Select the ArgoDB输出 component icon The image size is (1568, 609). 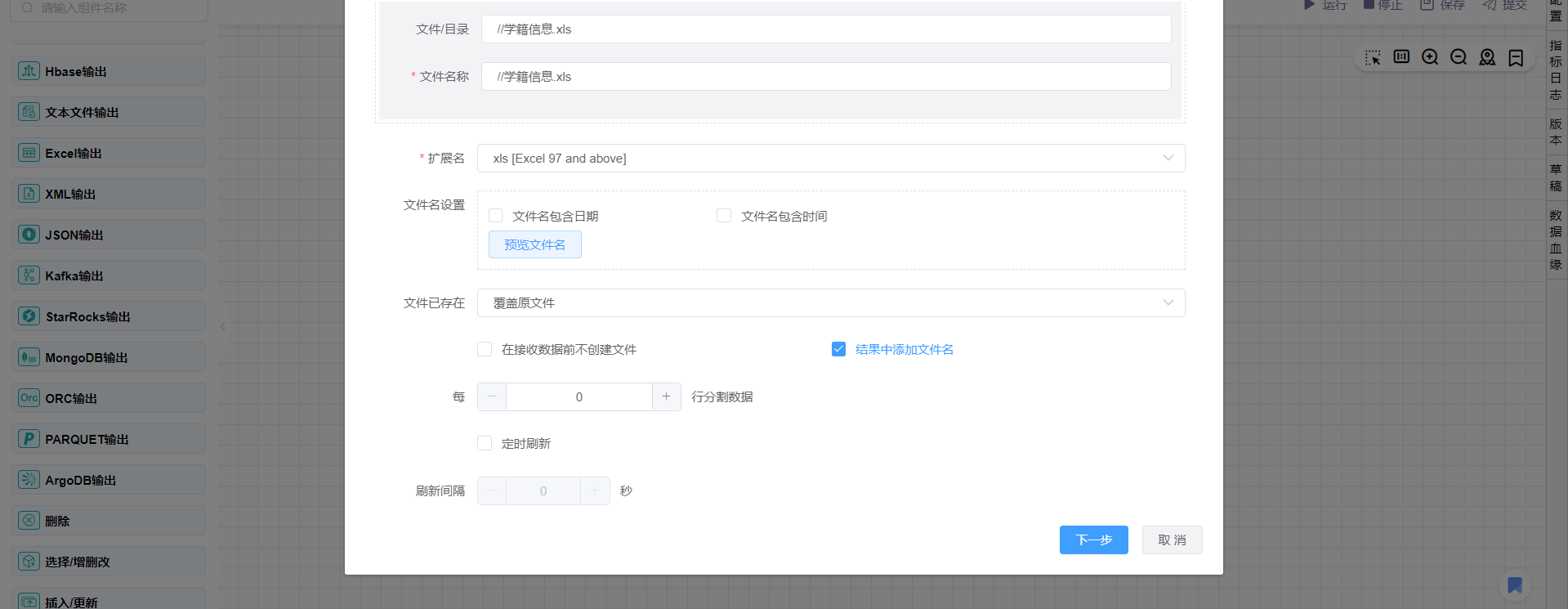click(29, 480)
